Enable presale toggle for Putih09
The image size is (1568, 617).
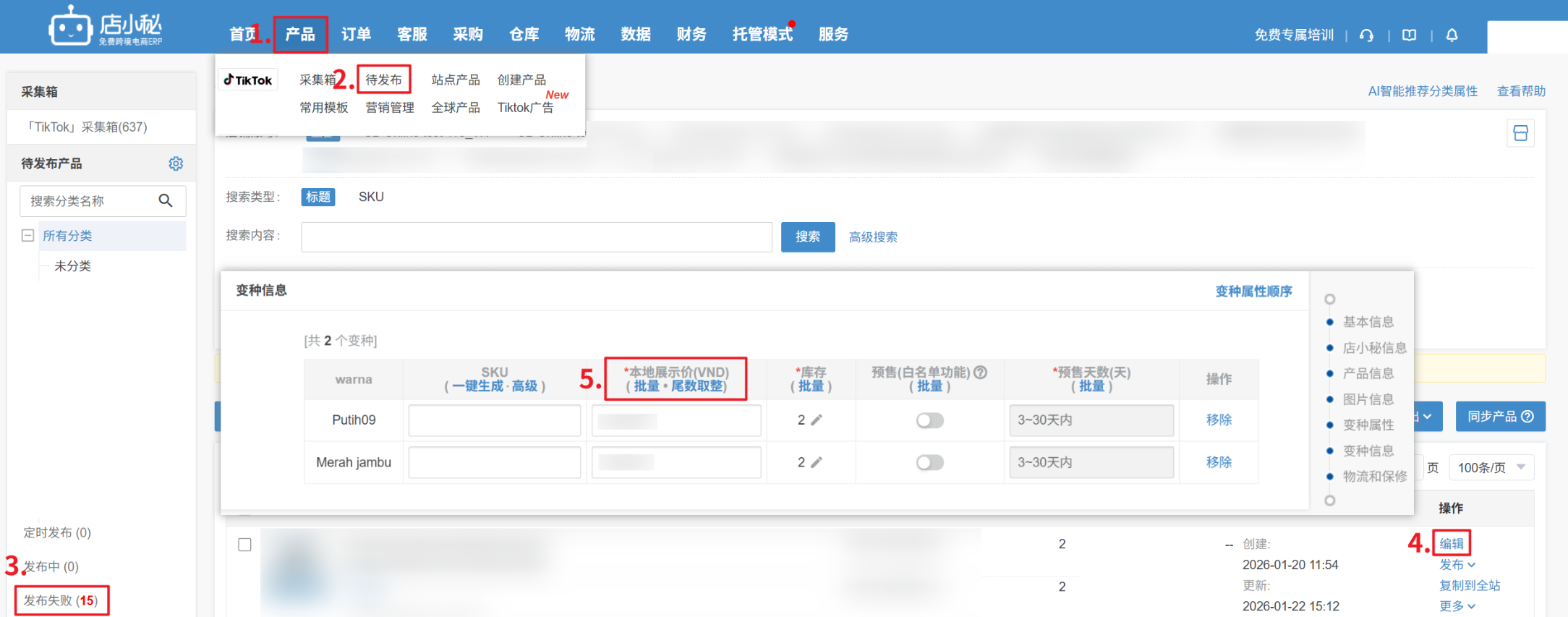pyautogui.click(x=929, y=420)
